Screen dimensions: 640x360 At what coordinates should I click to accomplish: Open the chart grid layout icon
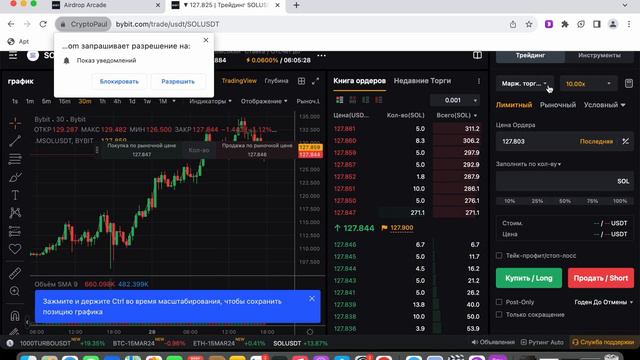[301, 81]
